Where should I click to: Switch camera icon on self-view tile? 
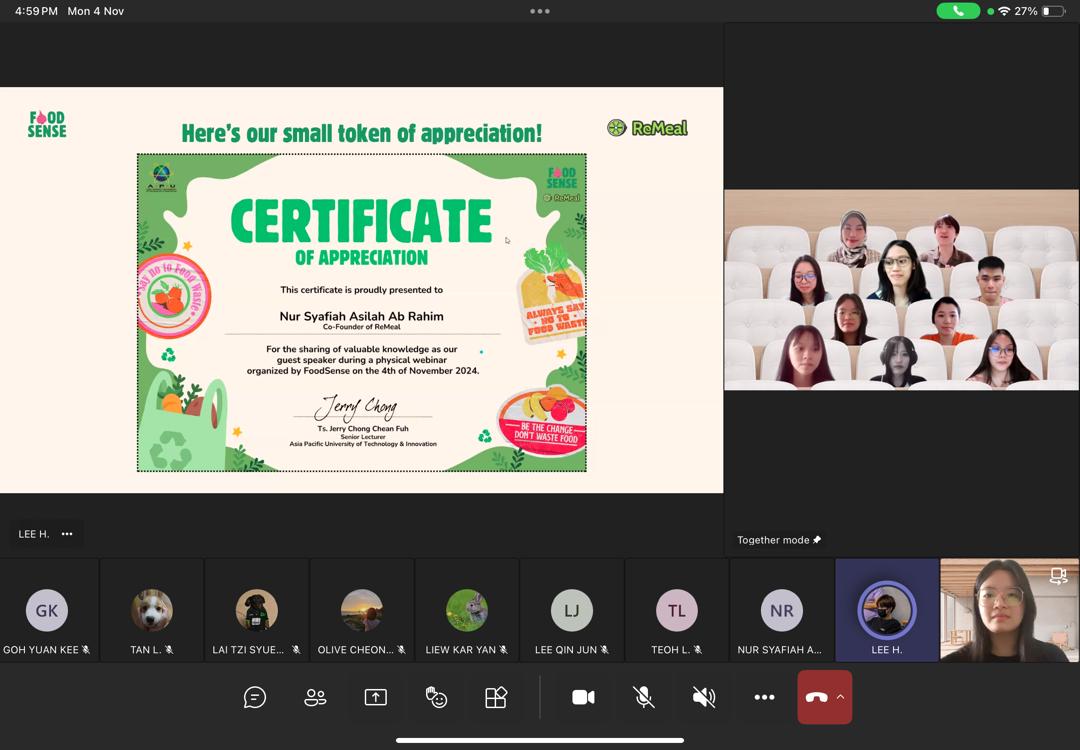click(1058, 576)
